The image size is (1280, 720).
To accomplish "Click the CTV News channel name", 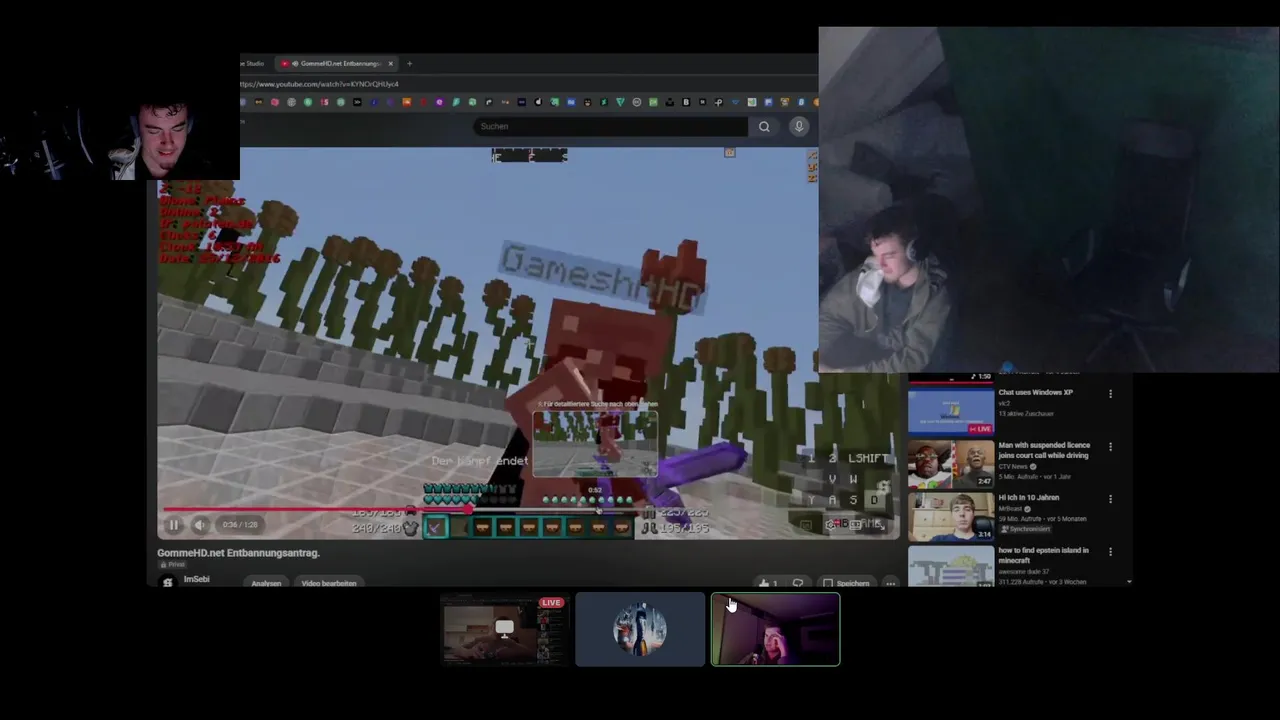I will 1013,466.
